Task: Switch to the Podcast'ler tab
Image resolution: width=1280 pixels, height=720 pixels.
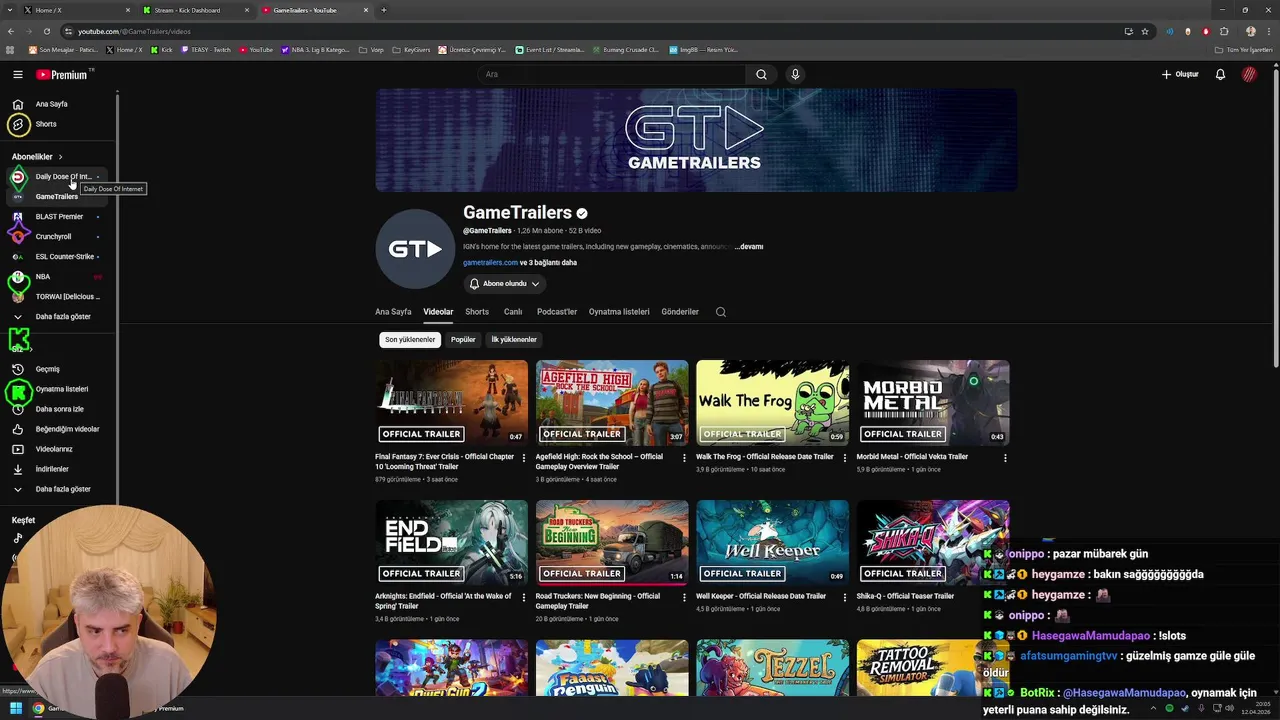Action: [557, 312]
